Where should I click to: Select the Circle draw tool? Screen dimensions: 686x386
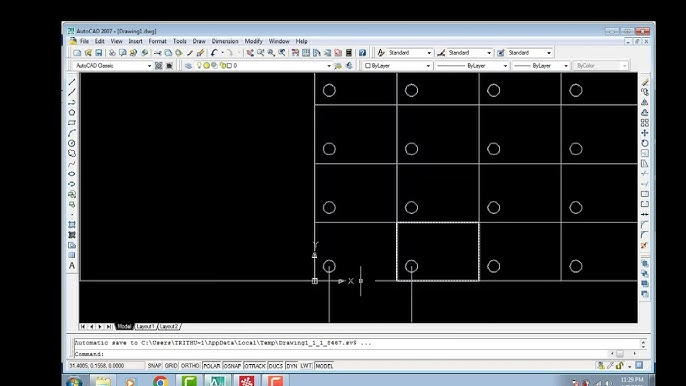[x=72, y=143]
